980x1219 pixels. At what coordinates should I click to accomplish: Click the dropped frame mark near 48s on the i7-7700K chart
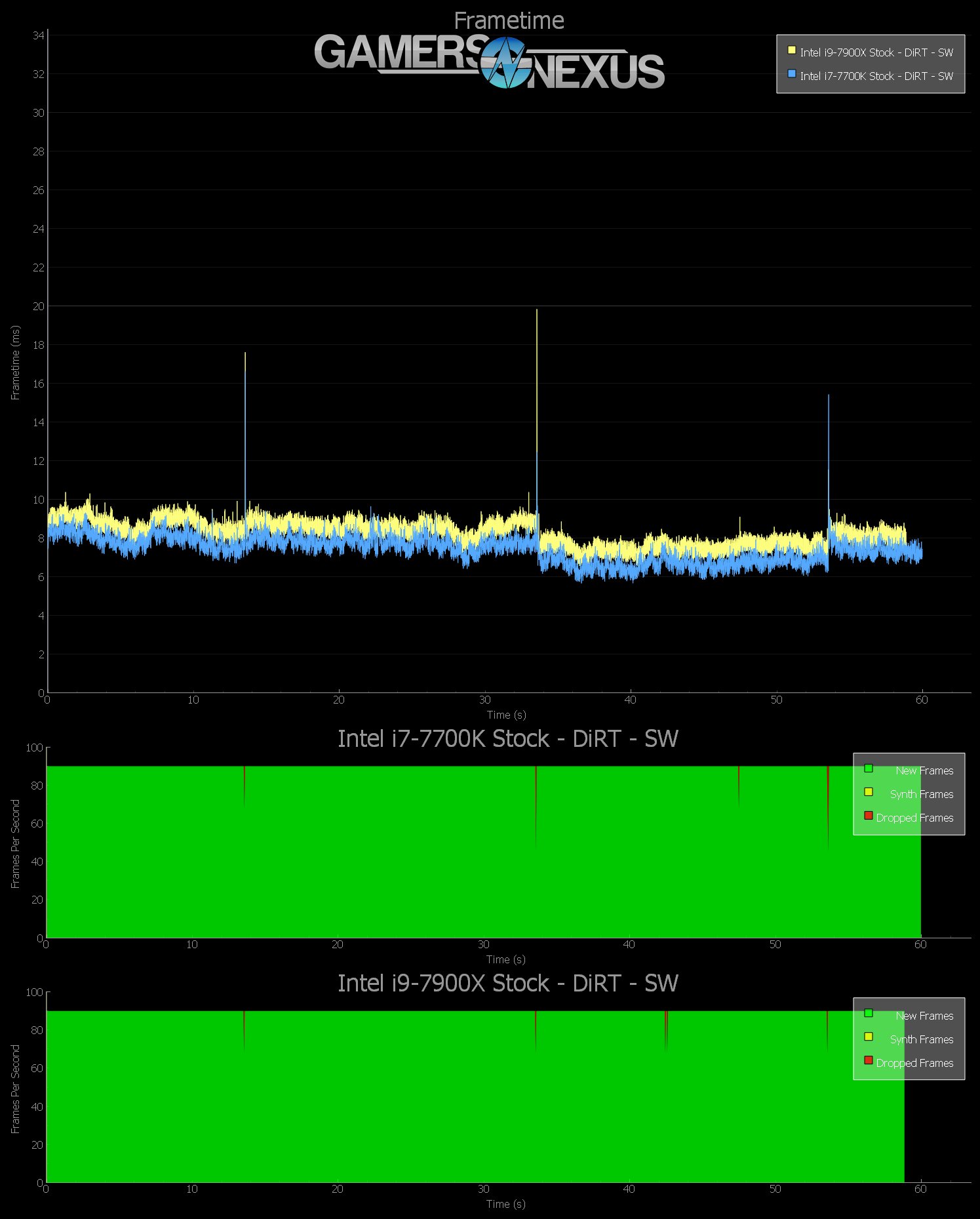(739, 786)
